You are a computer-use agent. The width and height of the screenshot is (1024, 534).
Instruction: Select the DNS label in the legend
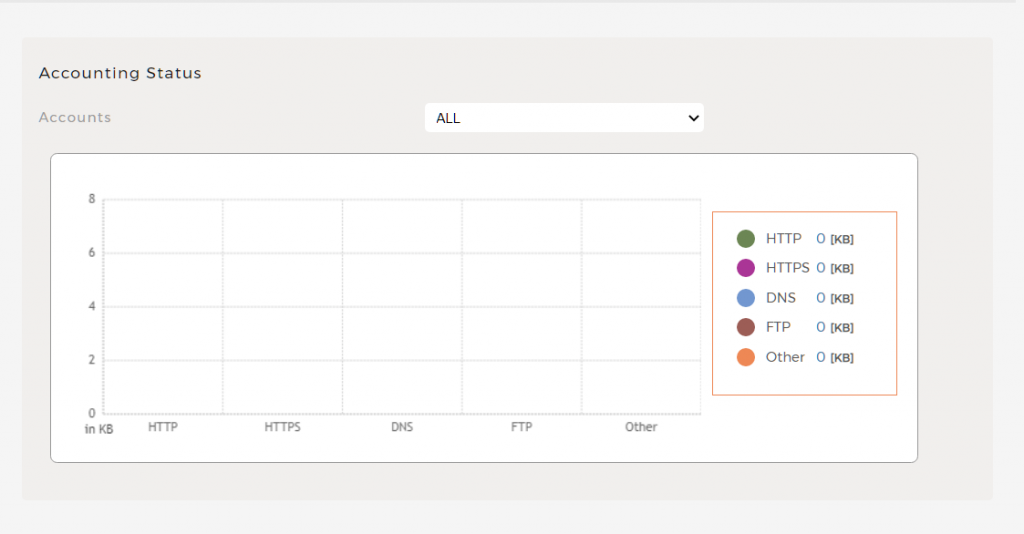781,298
